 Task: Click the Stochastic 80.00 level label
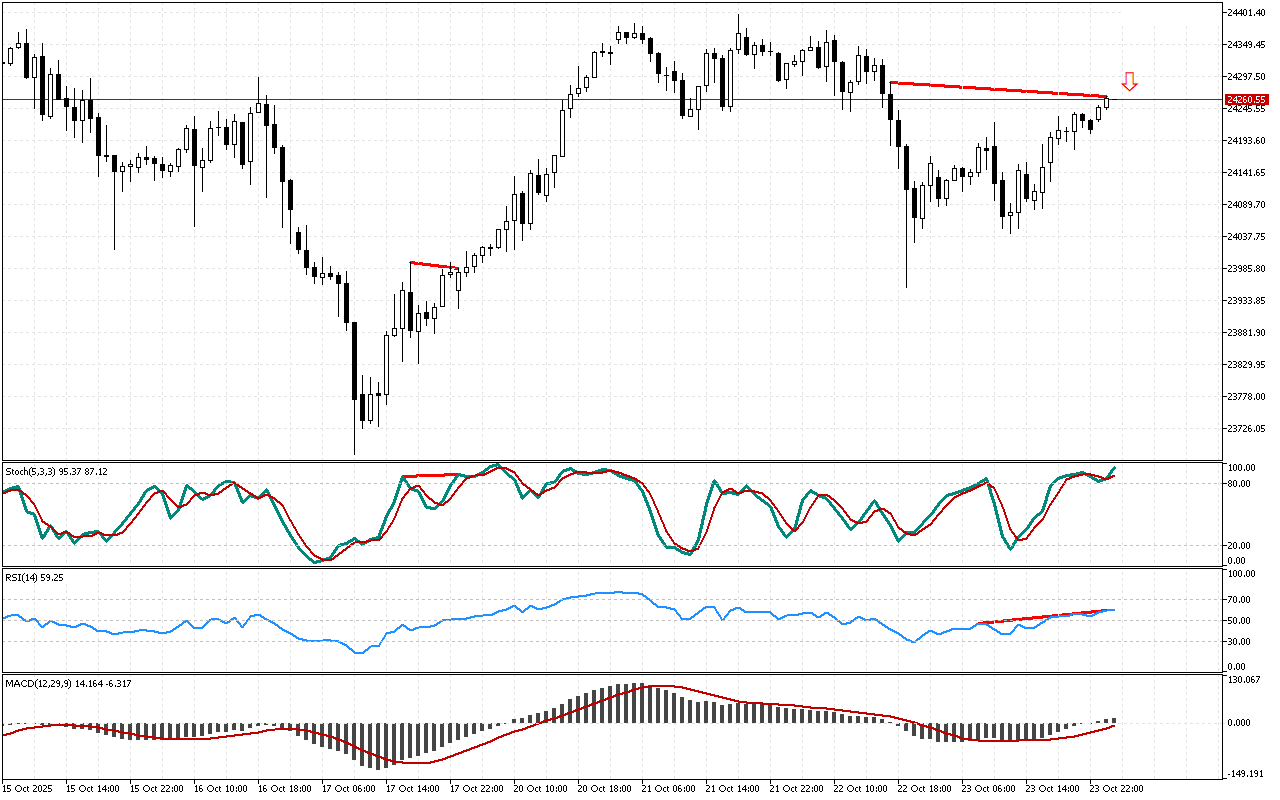pos(1241,484)
